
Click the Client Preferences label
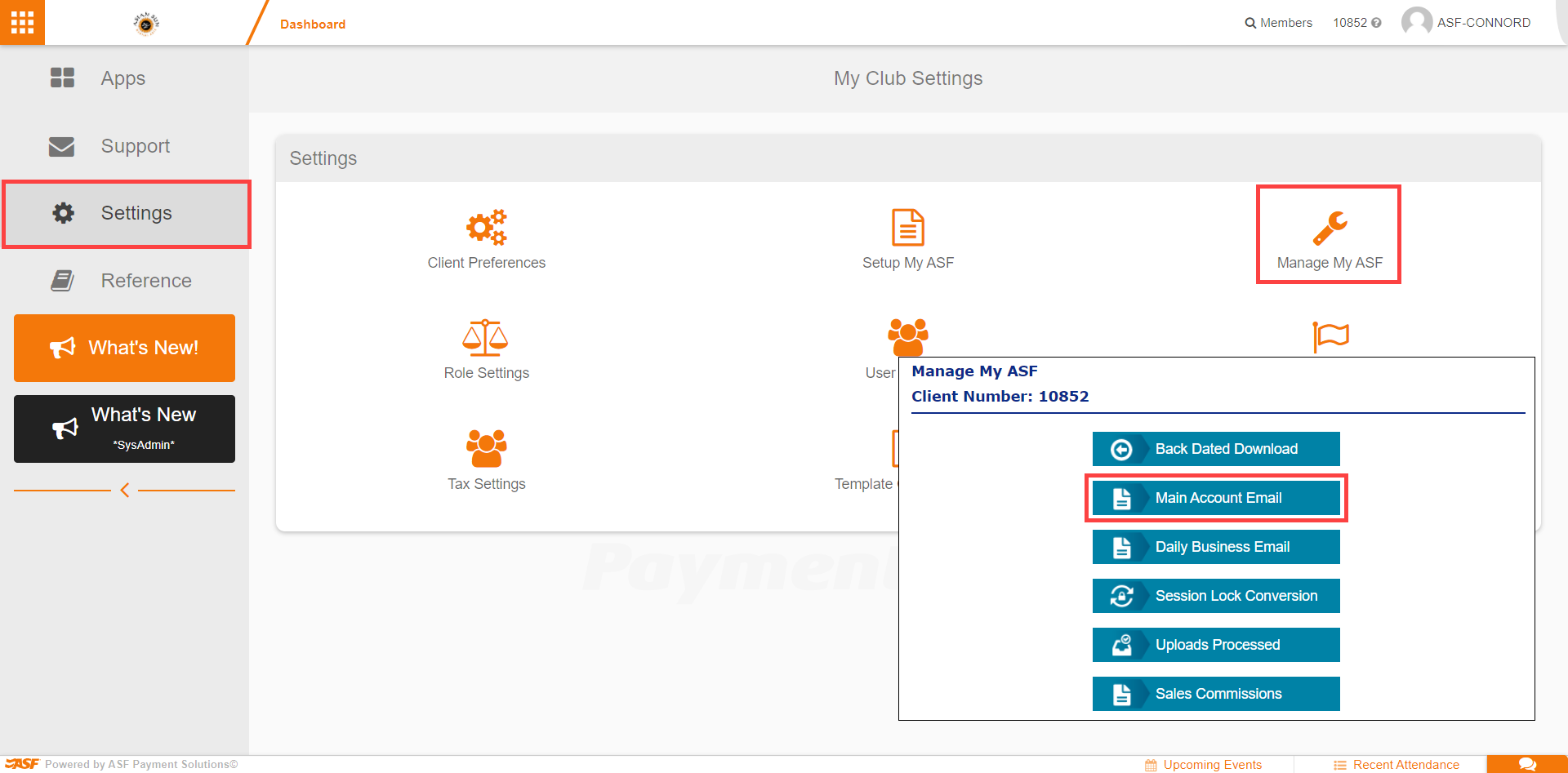(x=487, y=263)
